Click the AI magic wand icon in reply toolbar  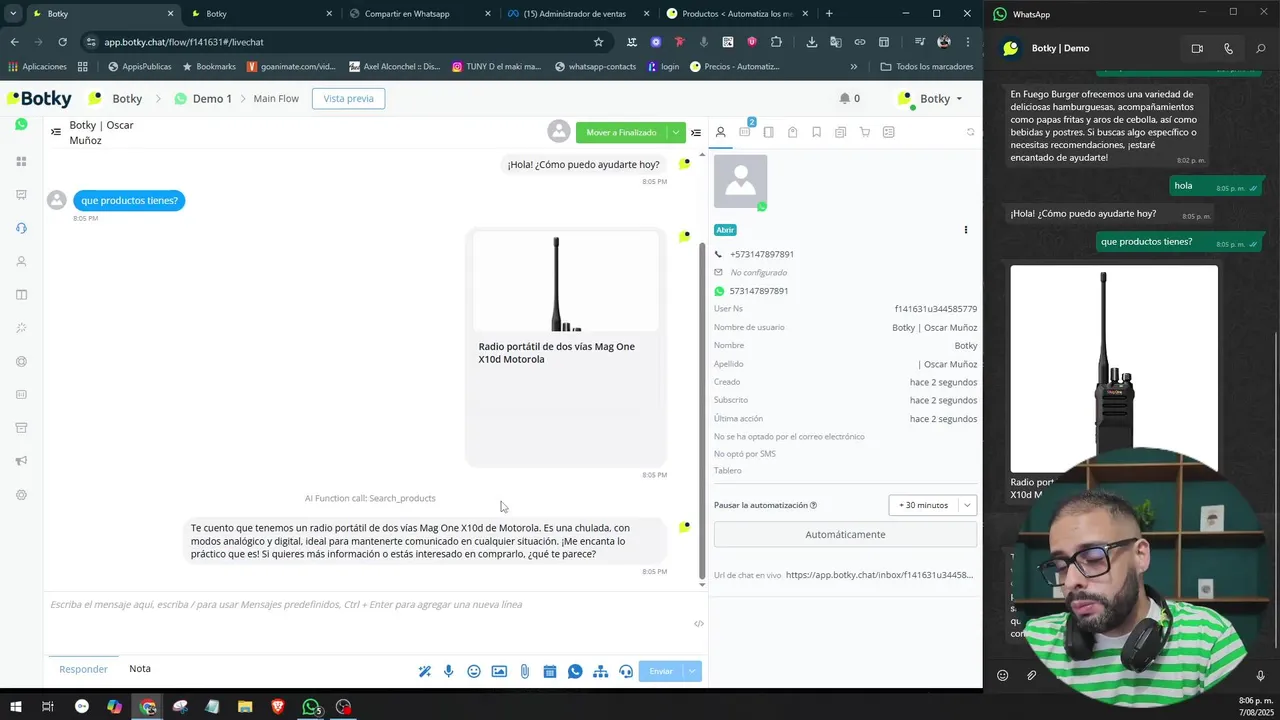424,671
